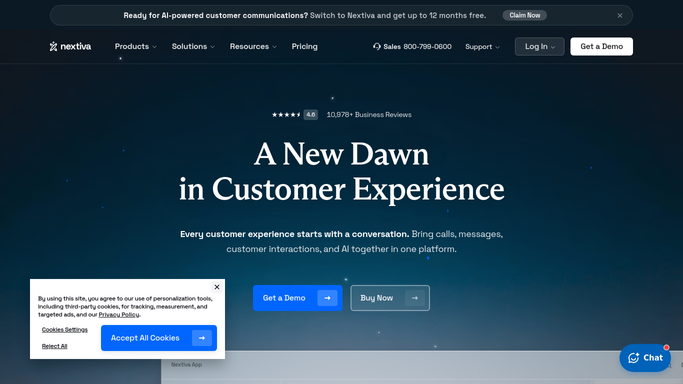Expand the Support dropdown
683x384 pixels.
(x=482, y=47)
